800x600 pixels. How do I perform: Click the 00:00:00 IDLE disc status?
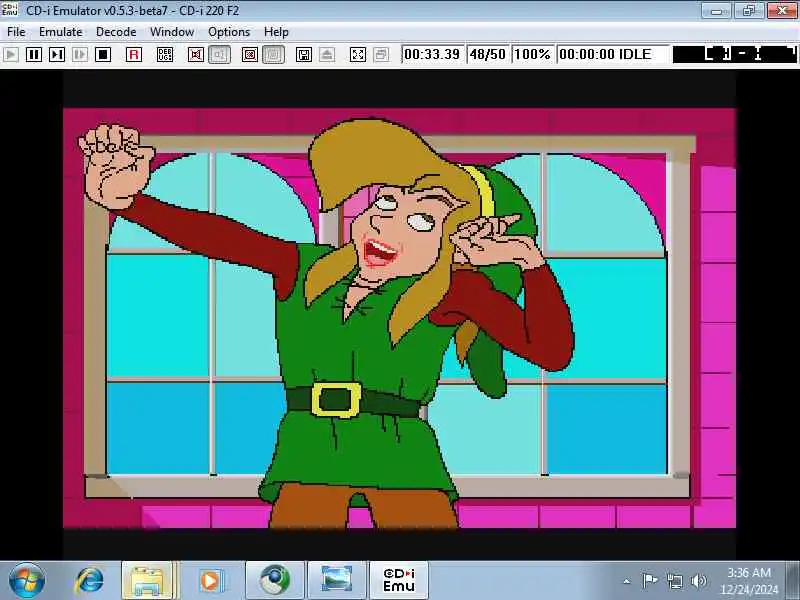[613, 55]
